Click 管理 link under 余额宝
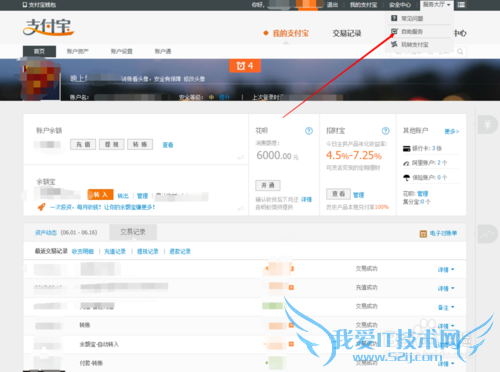 pos(142,196)
